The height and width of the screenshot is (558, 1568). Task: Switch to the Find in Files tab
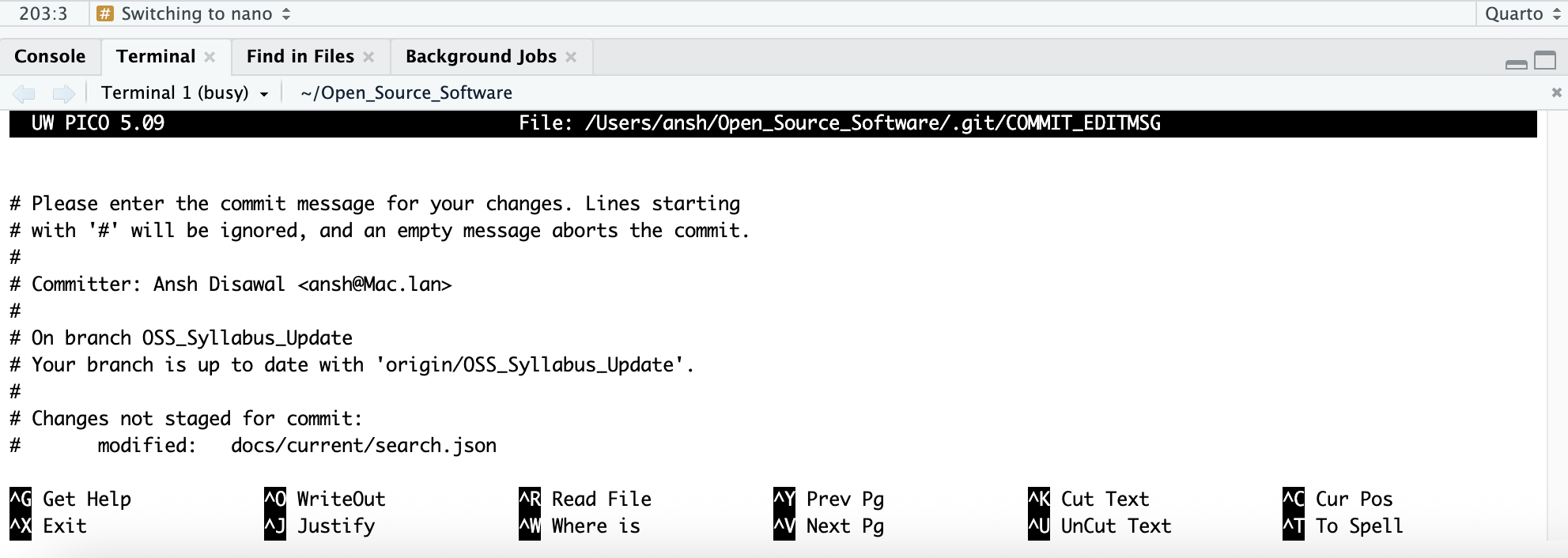300,57
